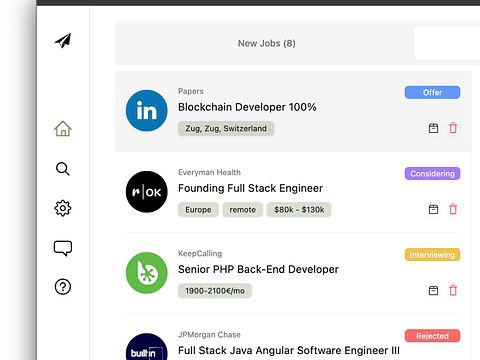
Task: Open the Help question mark icon
Action: click(63, 287)
